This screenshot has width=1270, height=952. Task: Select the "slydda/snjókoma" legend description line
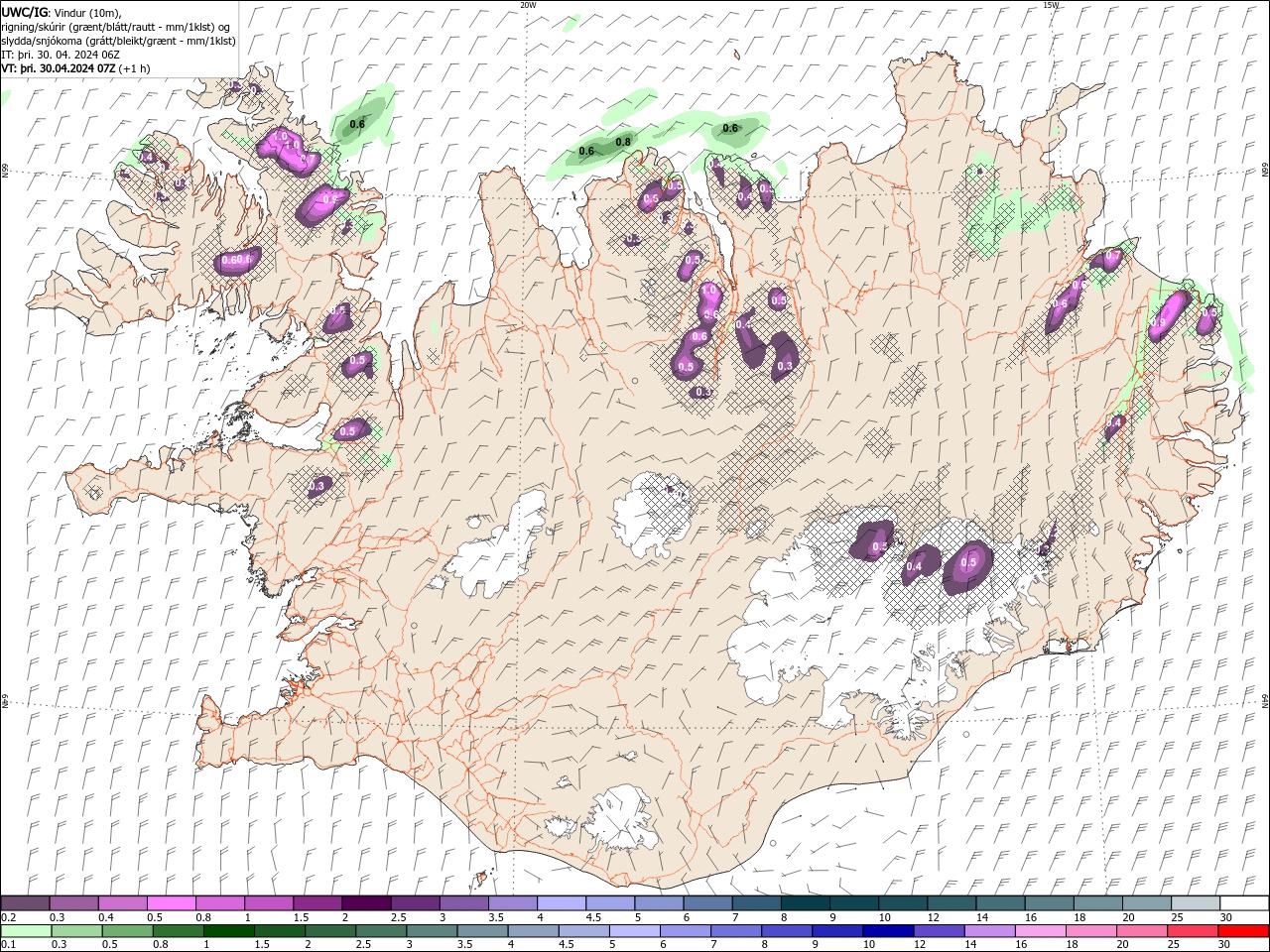[x=119, y=41]
